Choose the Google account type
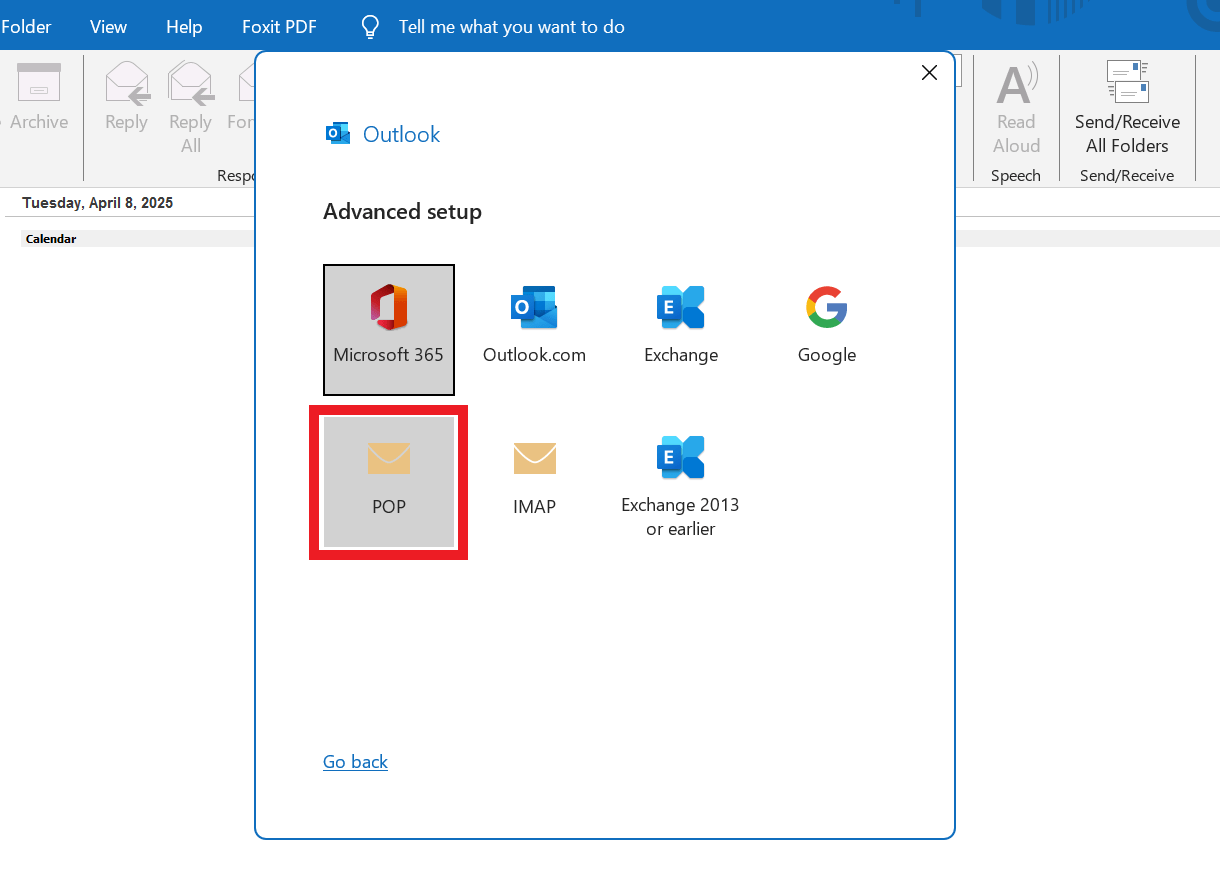1220x884 pixels. (827, 330)
